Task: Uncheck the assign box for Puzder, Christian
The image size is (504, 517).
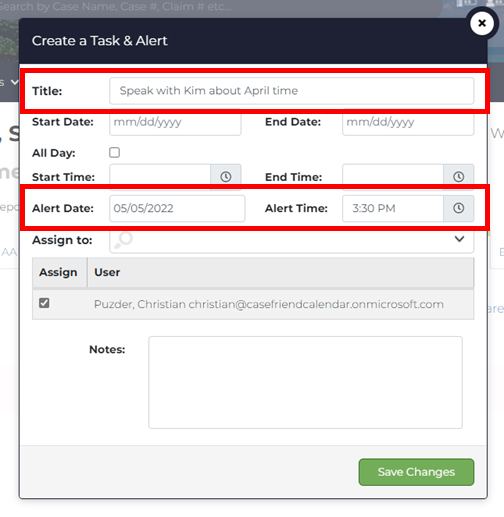Action: [x=44, y=303]
